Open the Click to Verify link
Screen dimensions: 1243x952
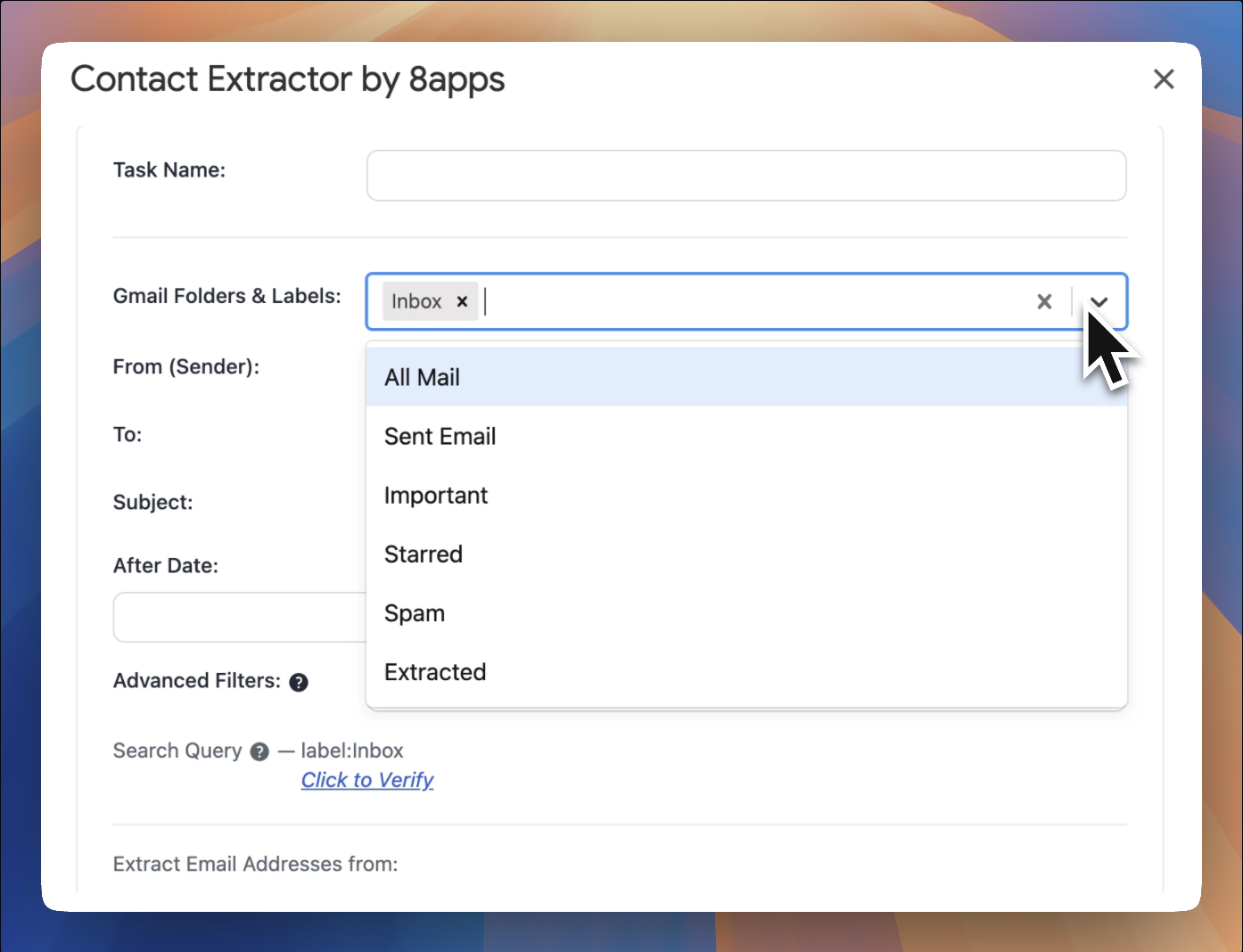click(367, 780)
